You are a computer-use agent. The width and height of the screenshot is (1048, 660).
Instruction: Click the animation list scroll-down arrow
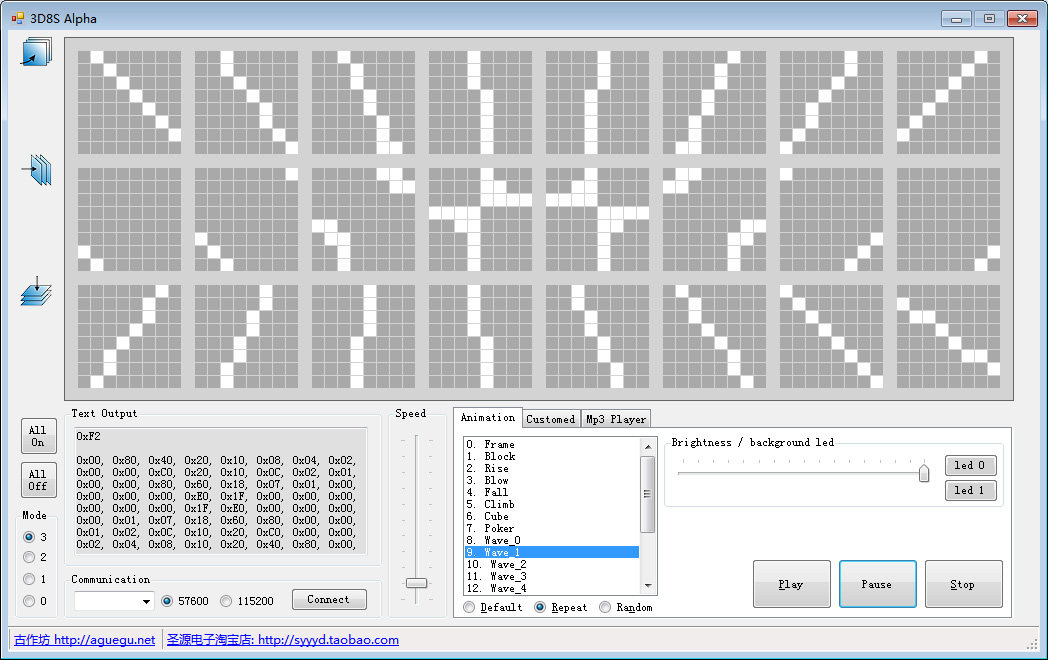tap(648, 586)
